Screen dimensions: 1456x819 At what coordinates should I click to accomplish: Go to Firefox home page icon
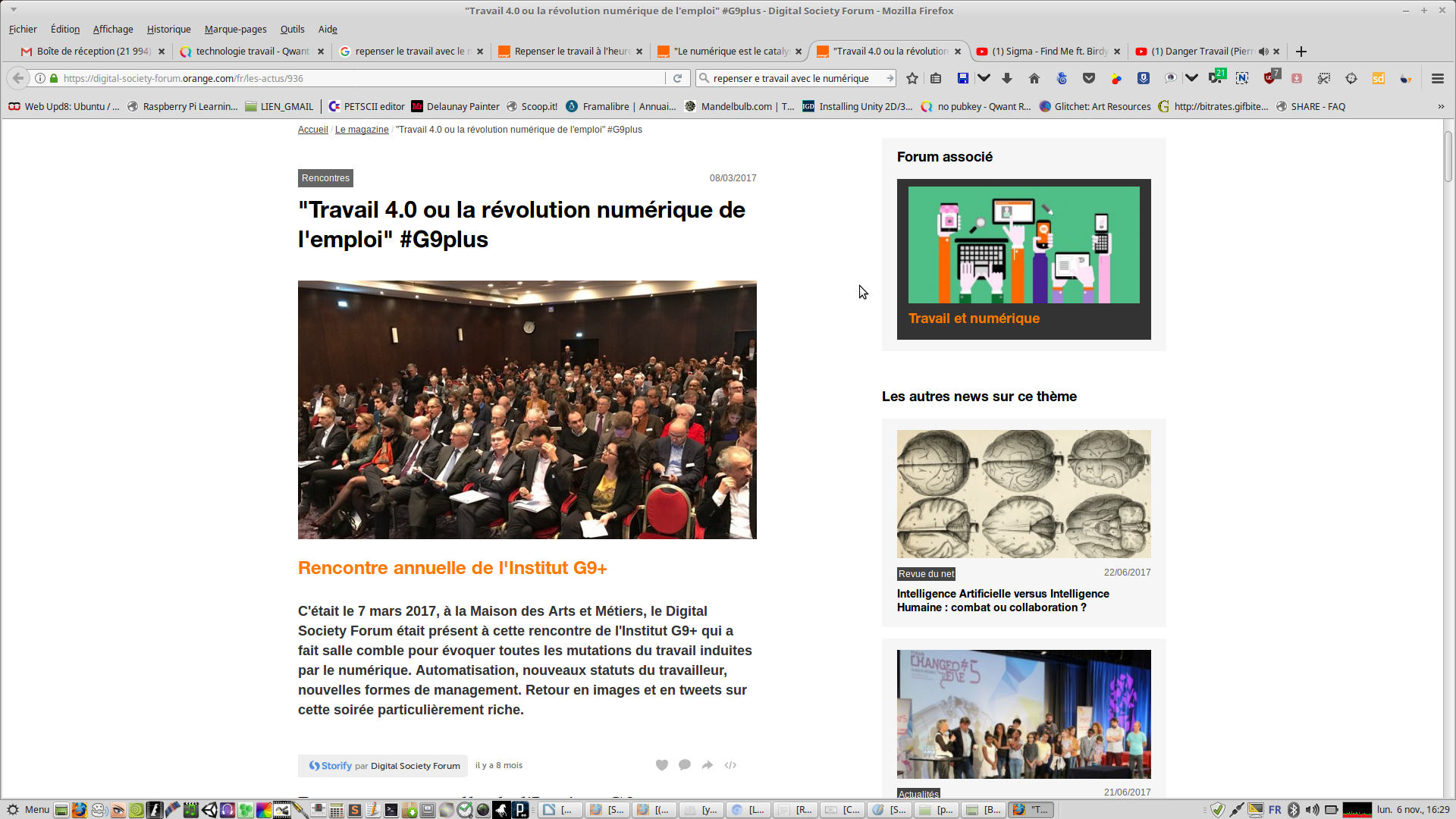tap(1034, 78)
